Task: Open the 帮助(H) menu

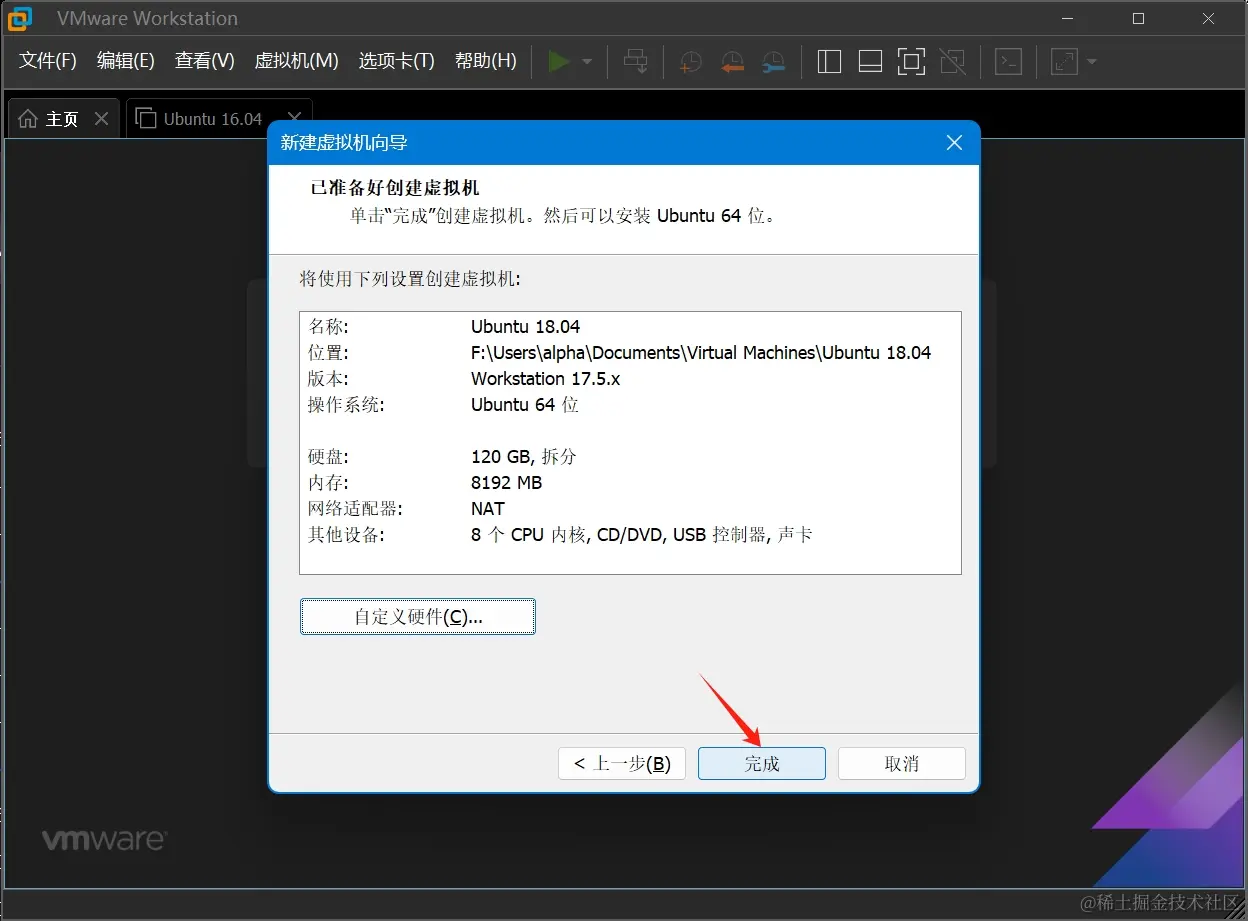Action: click(x=486, y=61)
